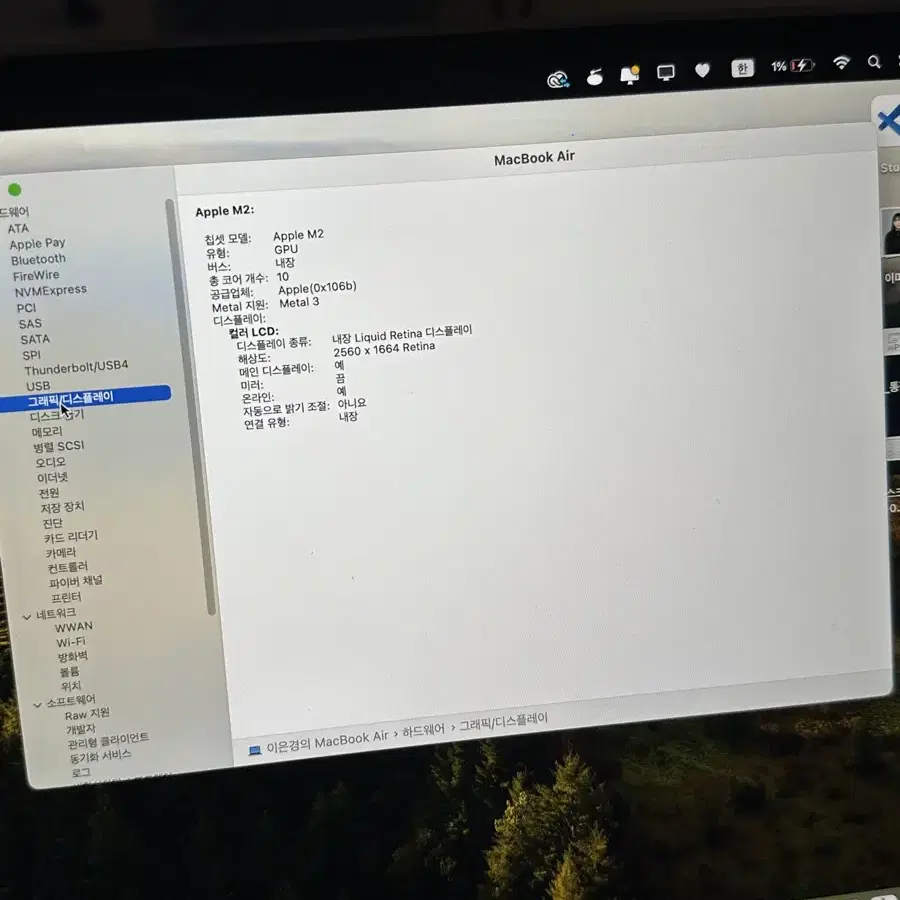Go to 하드웨어 in the path bar
This screenshot has width=900, height=900.
(423, 731)
